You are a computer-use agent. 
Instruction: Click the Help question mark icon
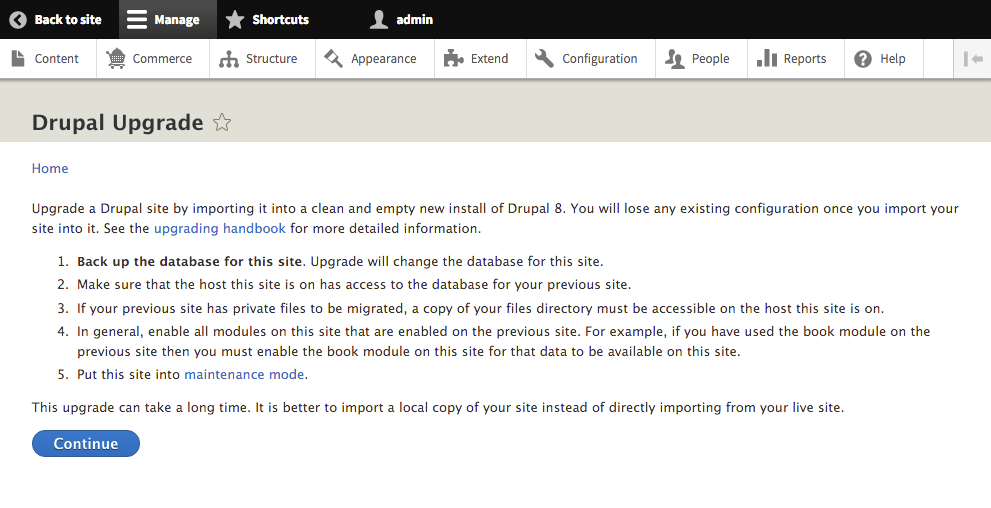863,59
